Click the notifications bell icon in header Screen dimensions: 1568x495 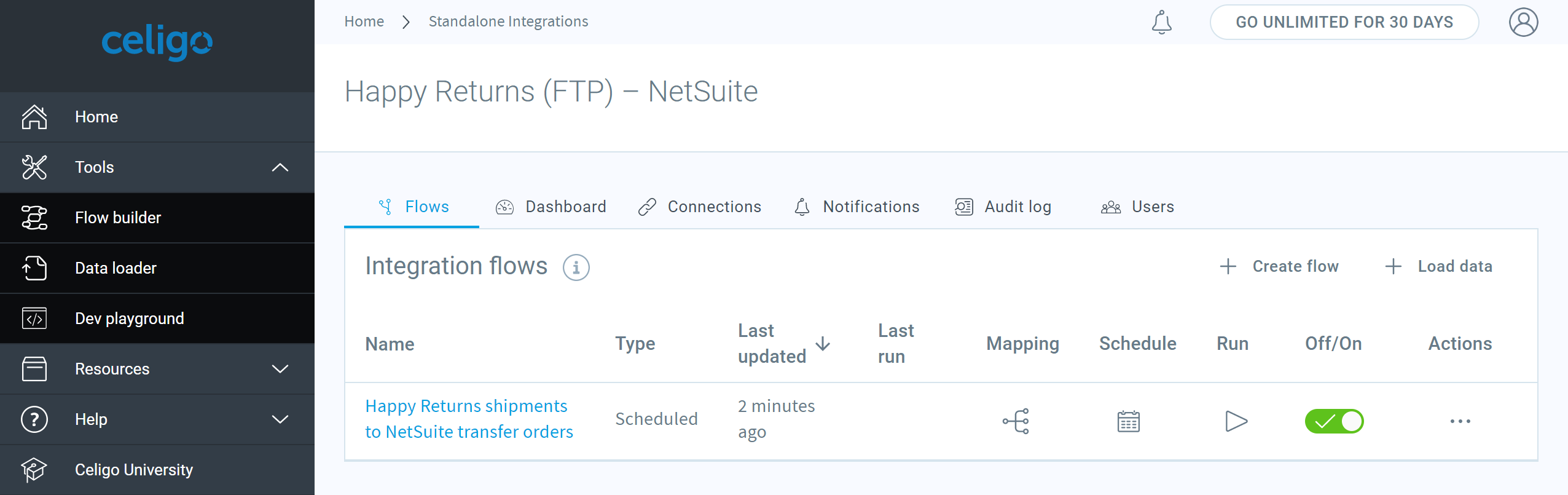[x=1161, y=23]
